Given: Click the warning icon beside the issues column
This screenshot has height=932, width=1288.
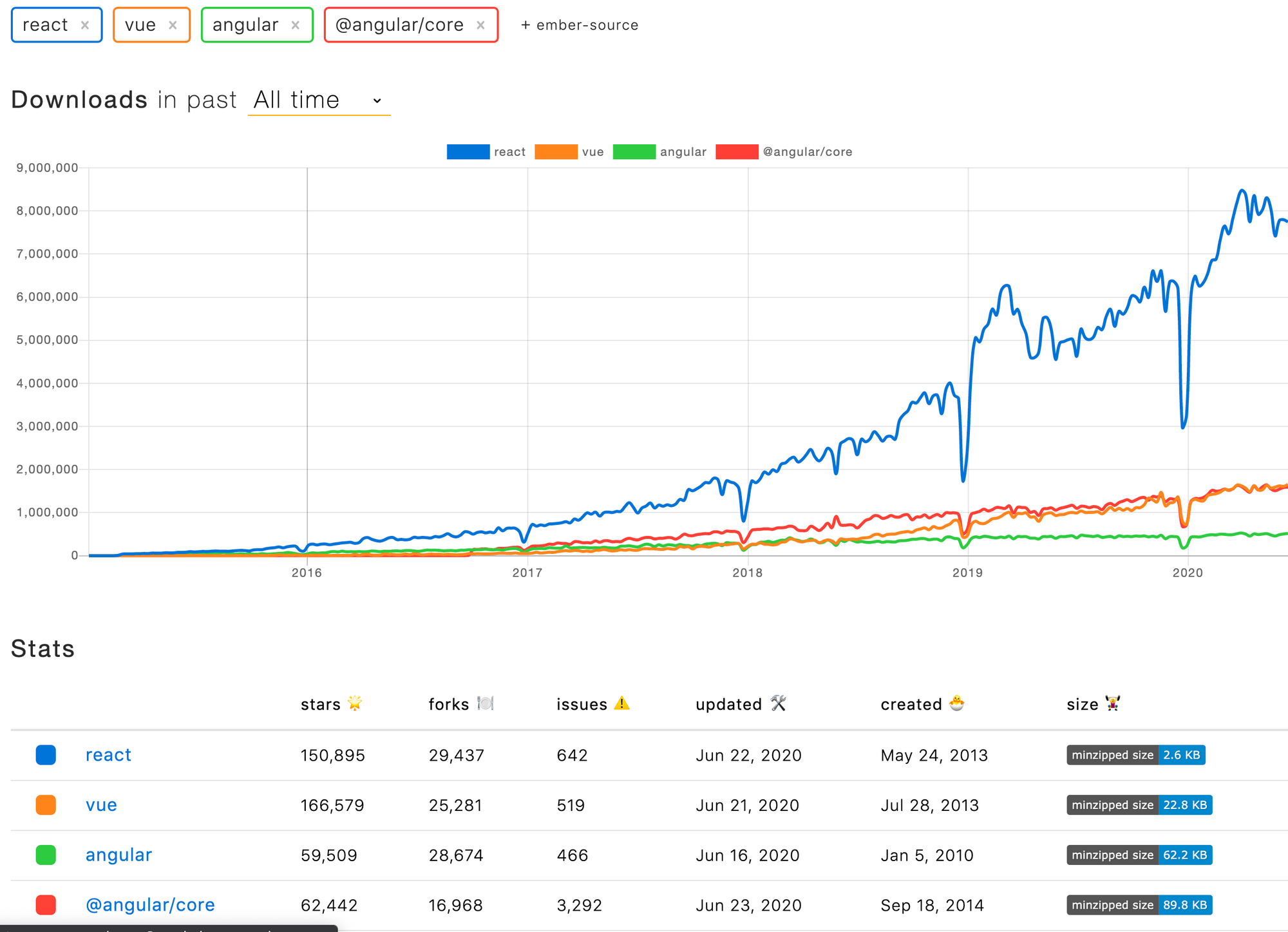Looking at the screenshot, I should pos(621,703).
